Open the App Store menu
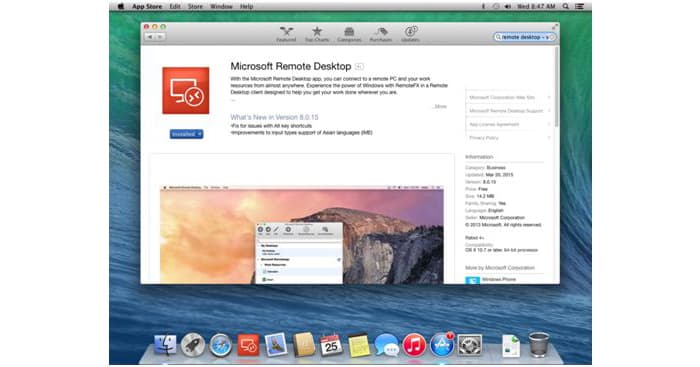The width and height of the screenshot is (700, 367). click(x=147, y=6)
